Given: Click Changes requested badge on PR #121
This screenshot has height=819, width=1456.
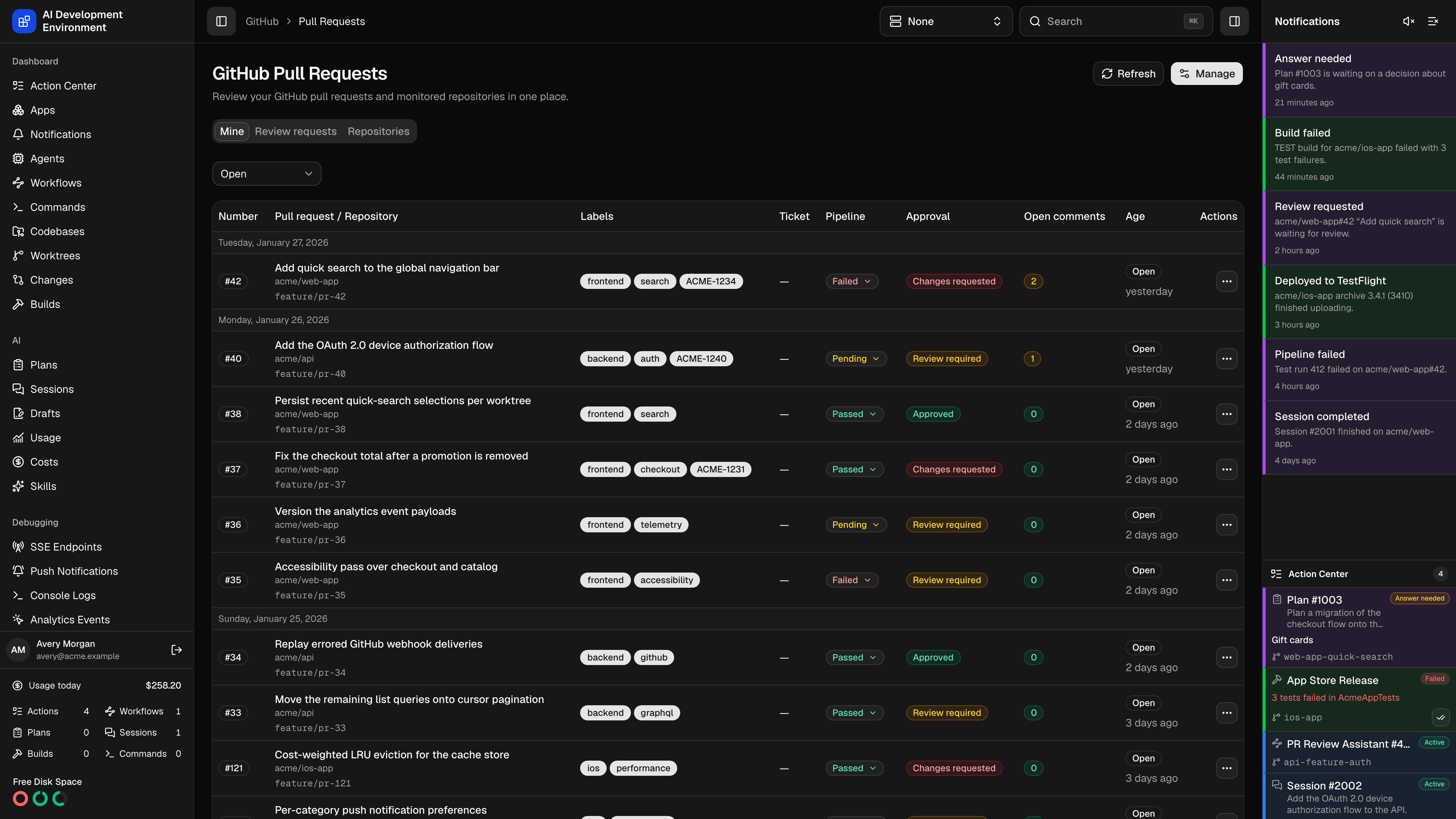Looking at the screenshot, I should [x=954, y=769].
